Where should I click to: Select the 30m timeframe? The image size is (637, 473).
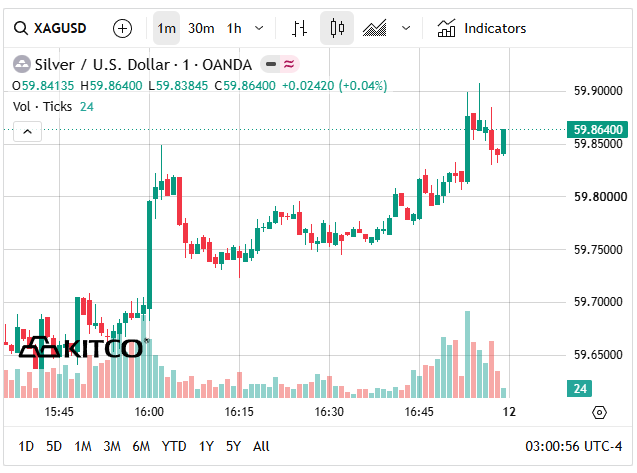[x=201, y=28]
